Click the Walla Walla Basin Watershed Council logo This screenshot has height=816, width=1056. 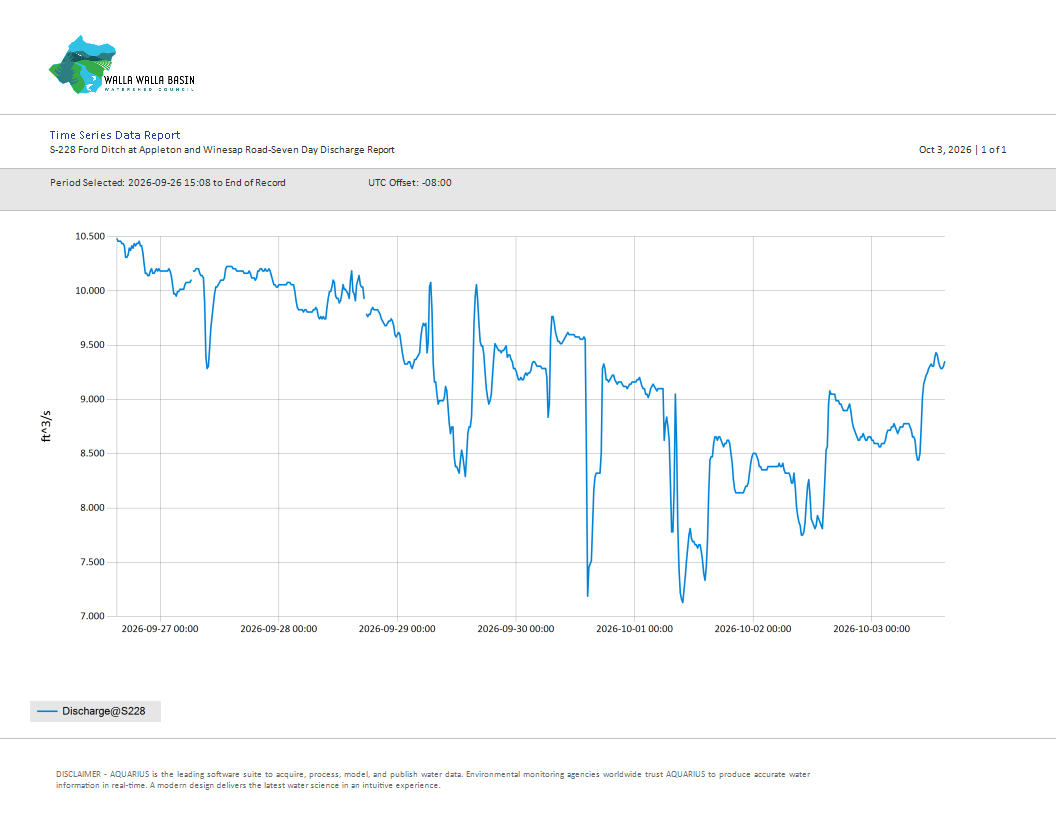click(122, 65)
